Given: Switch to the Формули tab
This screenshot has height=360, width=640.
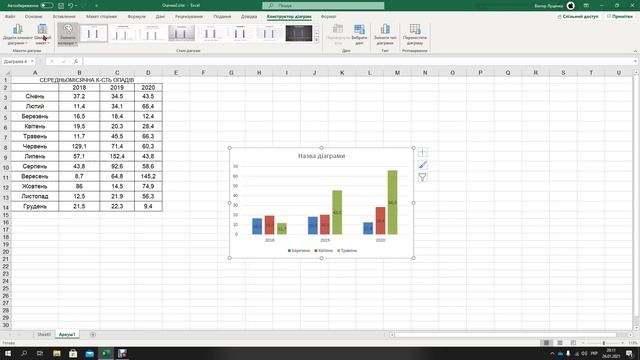Looking at the screenshot, I should tap(136, 16).
